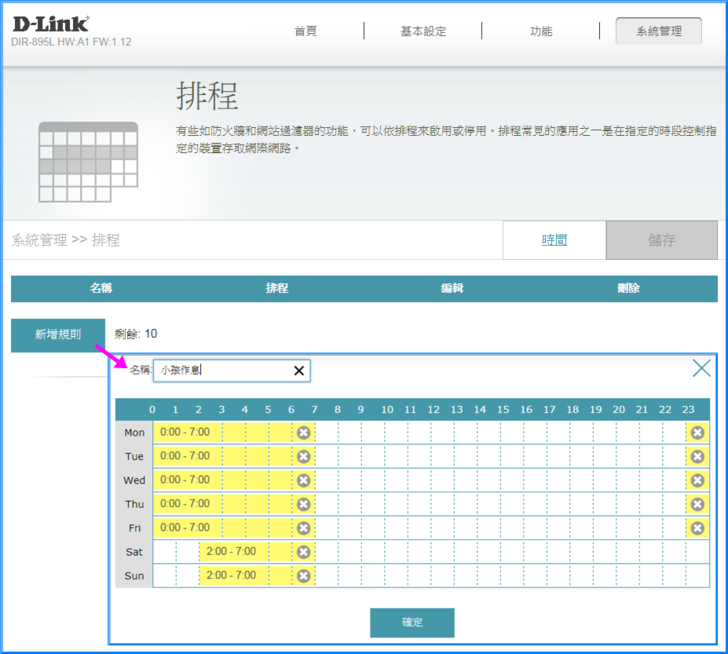Click the 新增規則 button
728x654 pixels.
pos(58,335)
